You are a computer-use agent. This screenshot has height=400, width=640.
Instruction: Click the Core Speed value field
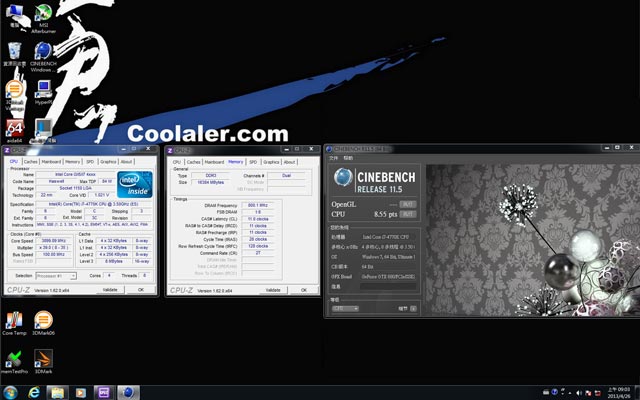[x=53, y=241]
